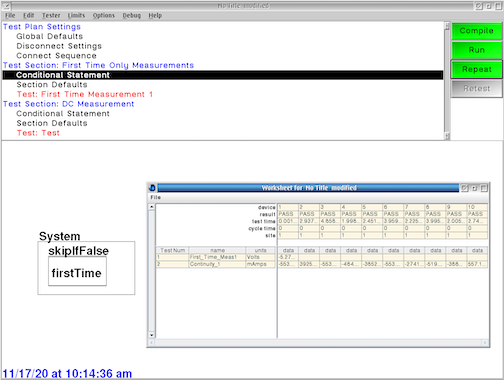
Task: Click worksheet horizontal scroll right arrow
Action: click(485, 343)
